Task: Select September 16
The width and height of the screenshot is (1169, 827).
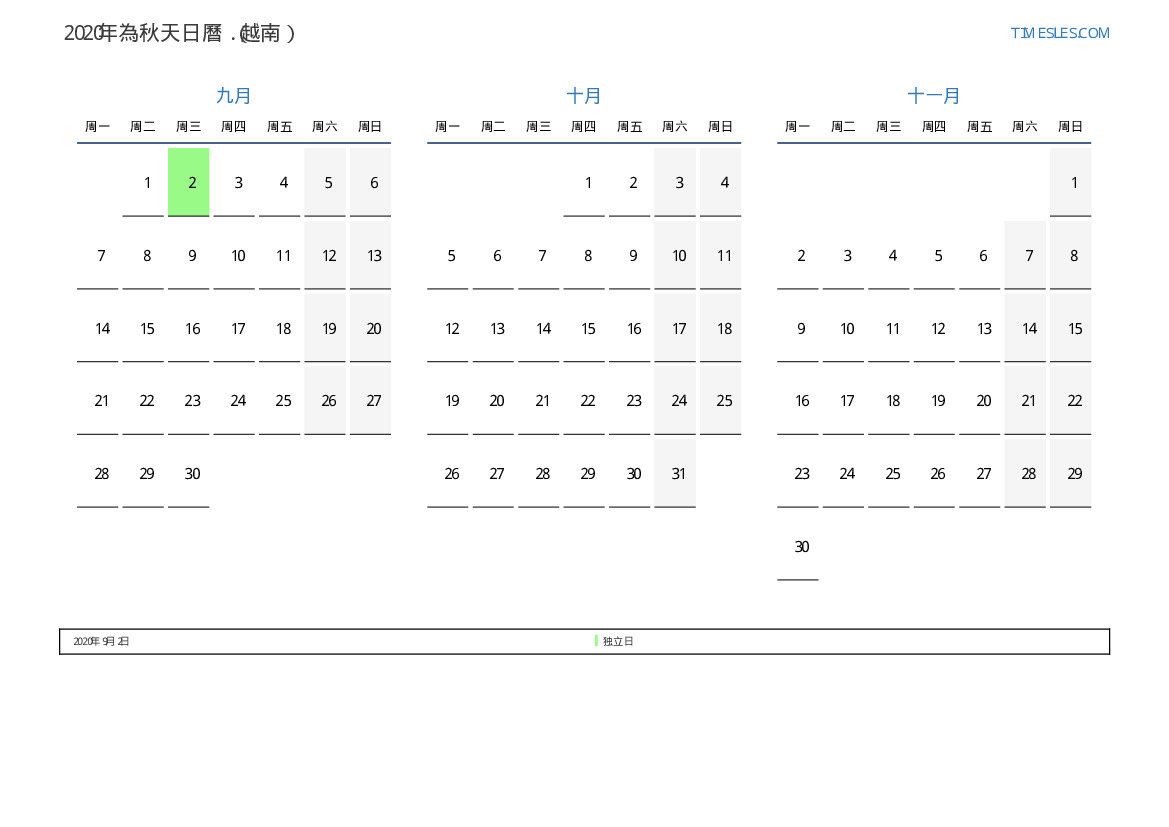Action: pos(189,328)
